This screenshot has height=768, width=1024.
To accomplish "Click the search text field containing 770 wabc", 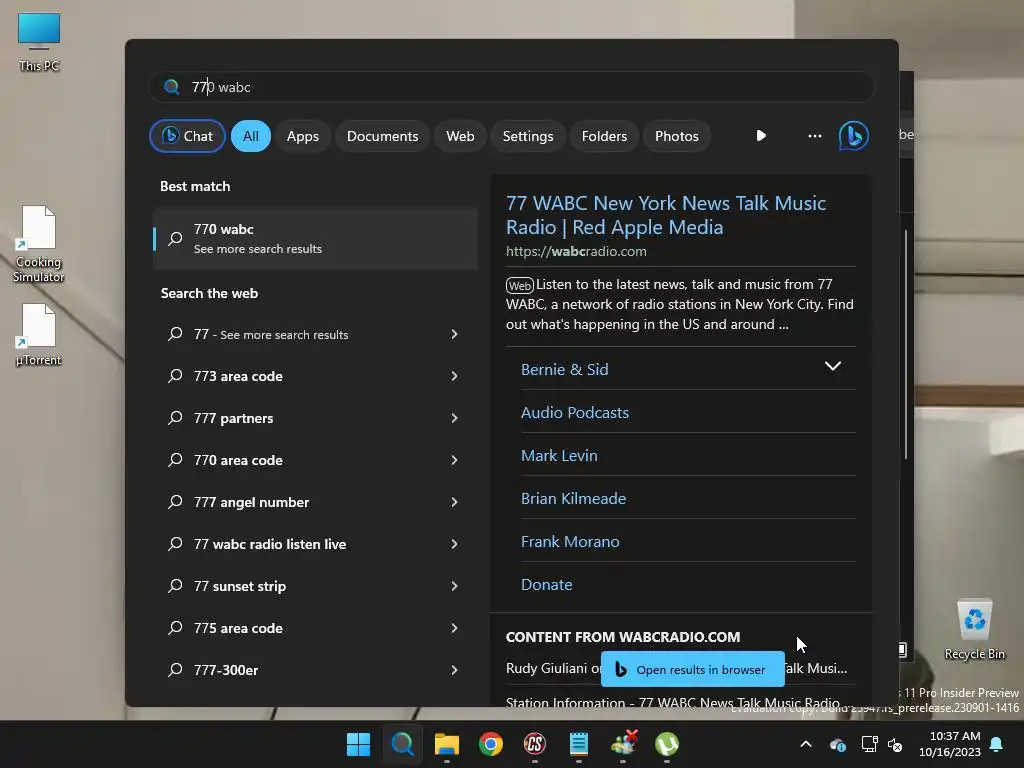I will pos(511,87).
